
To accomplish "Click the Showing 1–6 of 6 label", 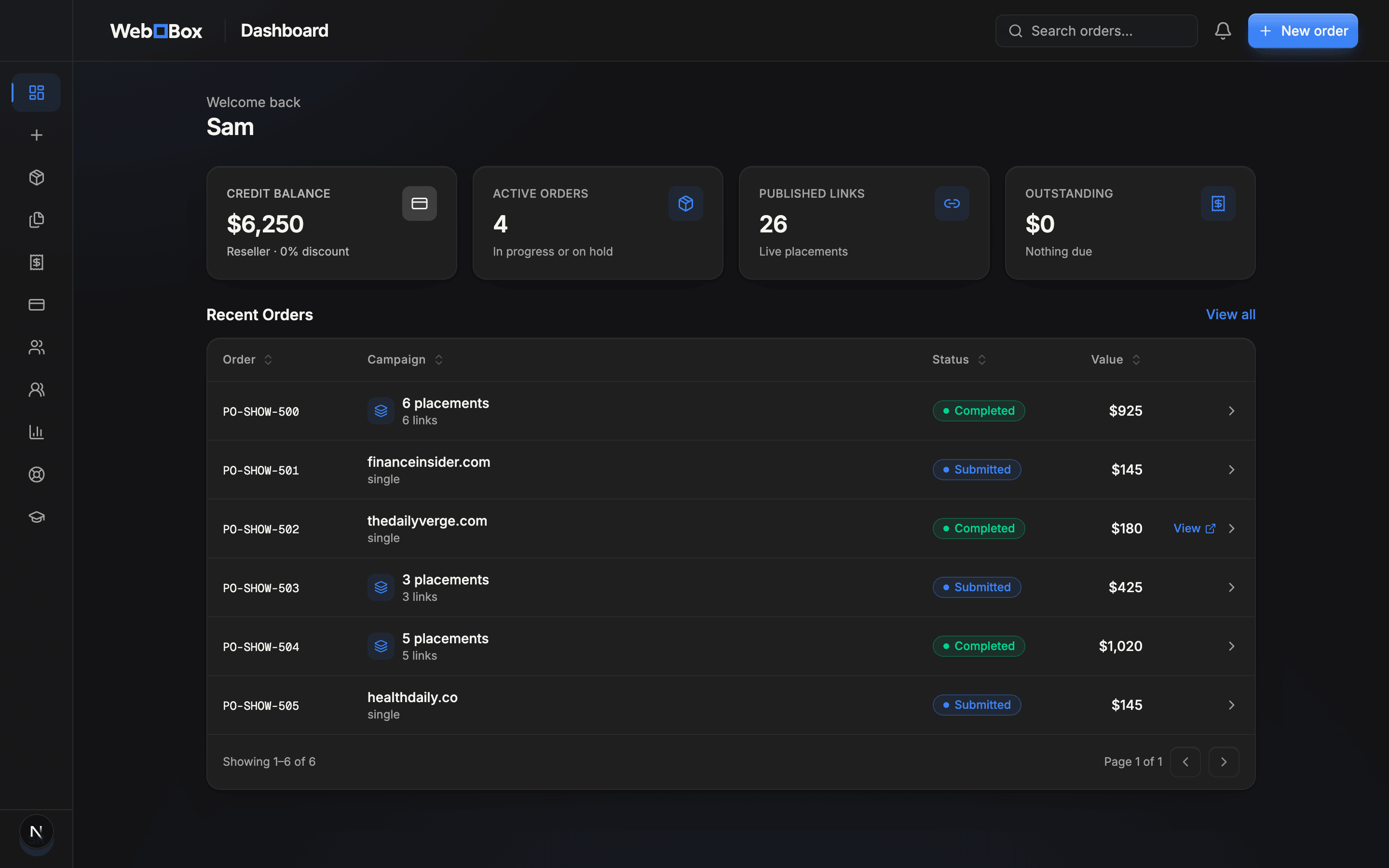I will pos(269,762).
